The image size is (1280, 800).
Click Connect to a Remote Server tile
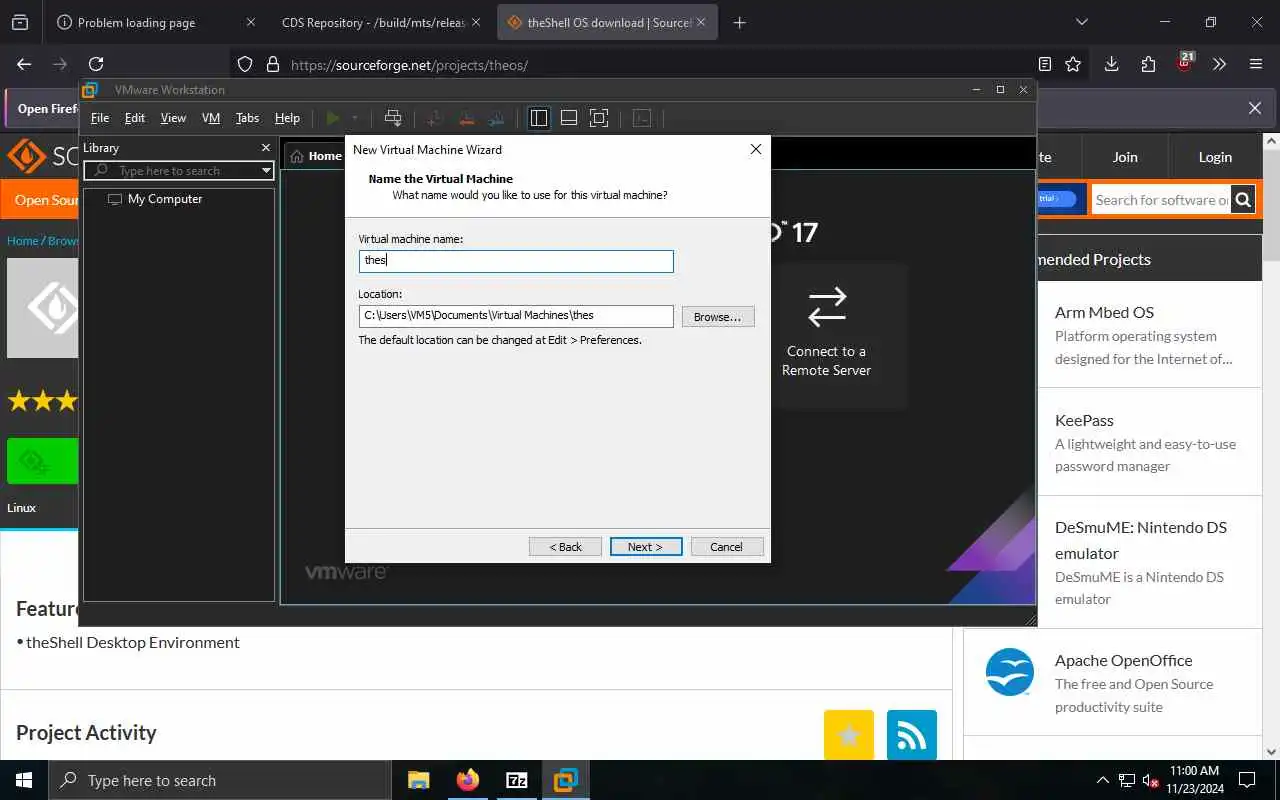pos(827,335)
